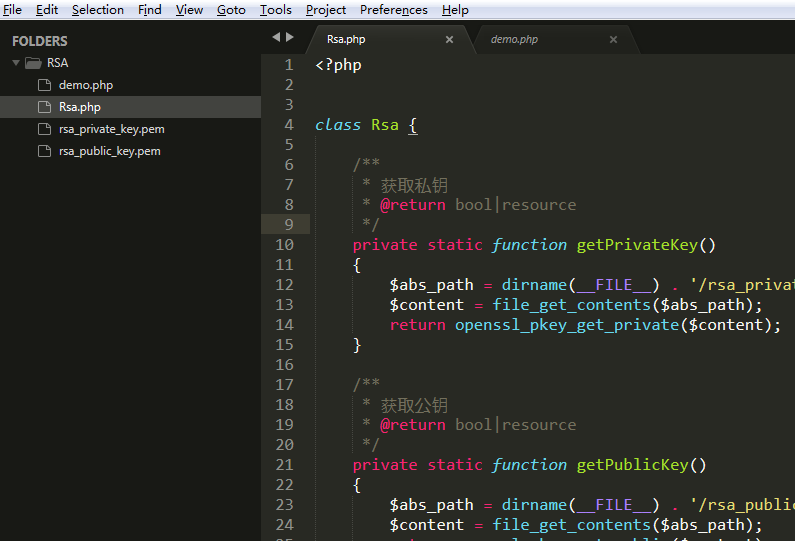The width and height of the screenshot is (795, 541).
Task: Click the rsa_private_key.pem file icon
Action: [x=43, y=129]
